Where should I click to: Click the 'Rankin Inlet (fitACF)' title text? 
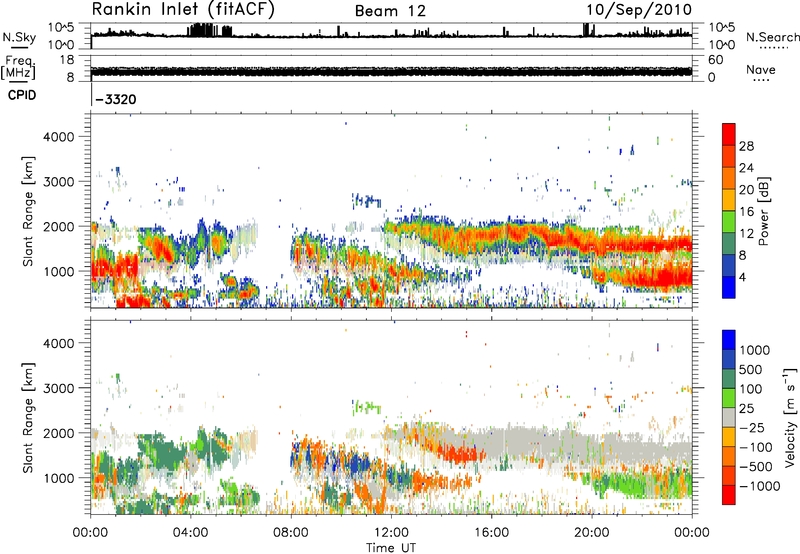[183, 9]
